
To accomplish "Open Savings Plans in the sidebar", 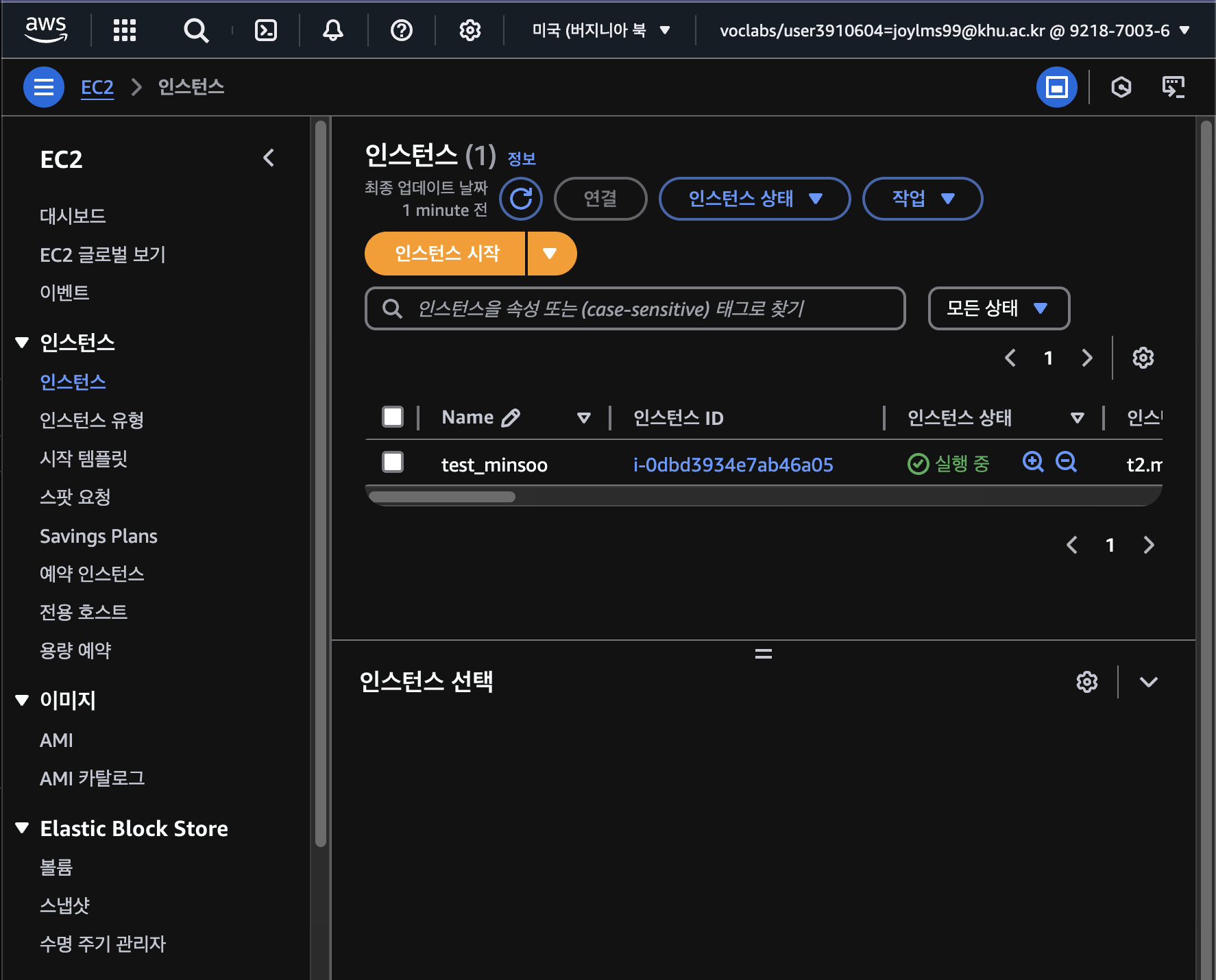I will point(99,536).
